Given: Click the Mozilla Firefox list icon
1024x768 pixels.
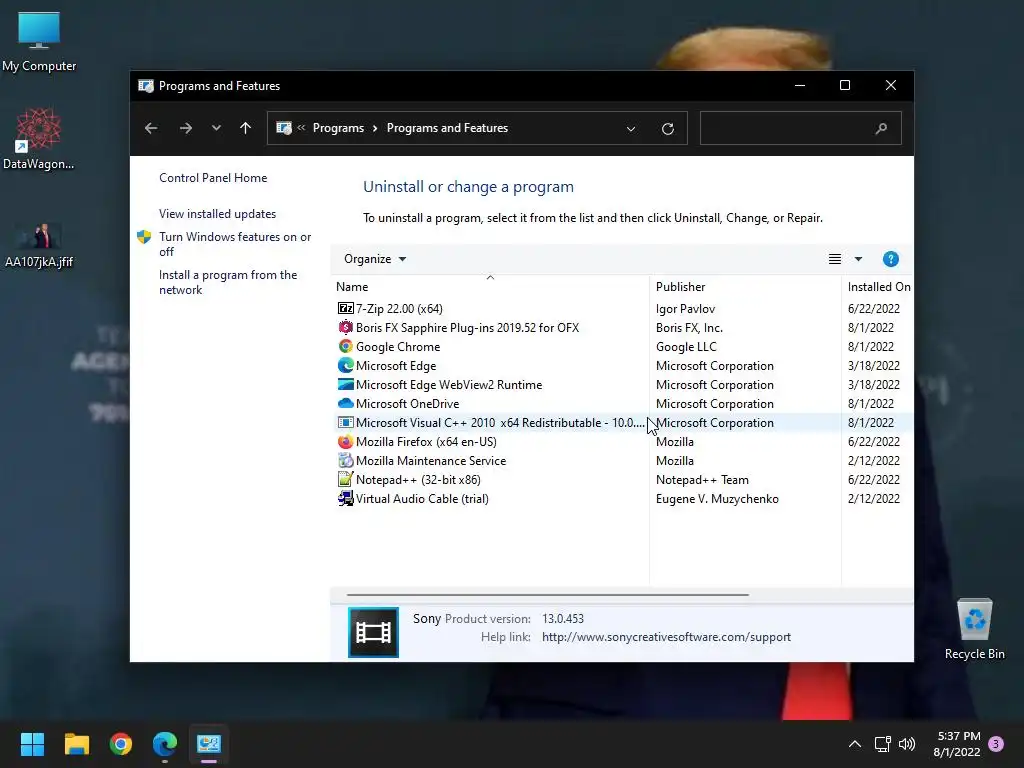Looking at the screenshot, I should [x=345, y=441].
